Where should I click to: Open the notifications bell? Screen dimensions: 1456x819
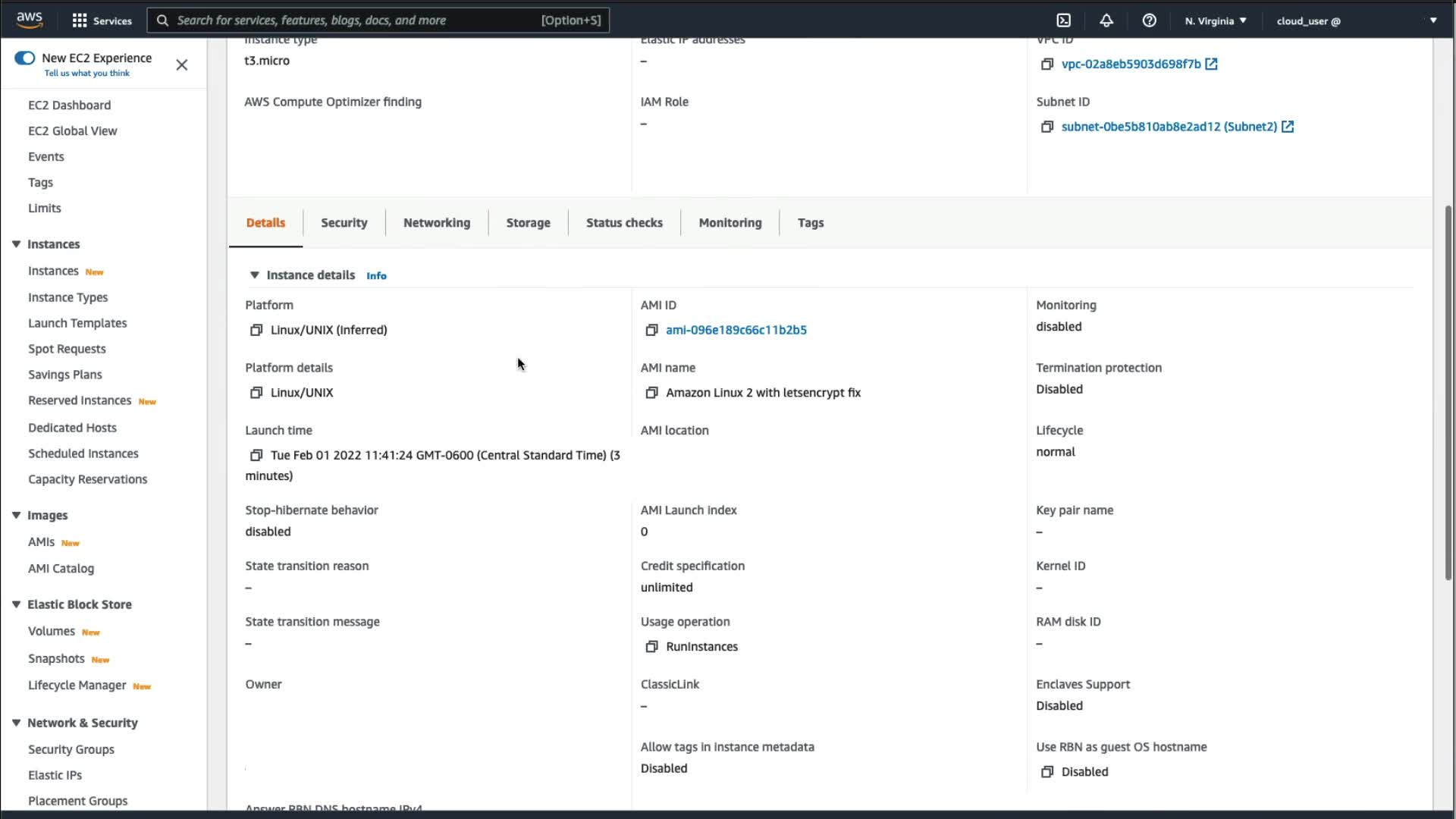1106,20
